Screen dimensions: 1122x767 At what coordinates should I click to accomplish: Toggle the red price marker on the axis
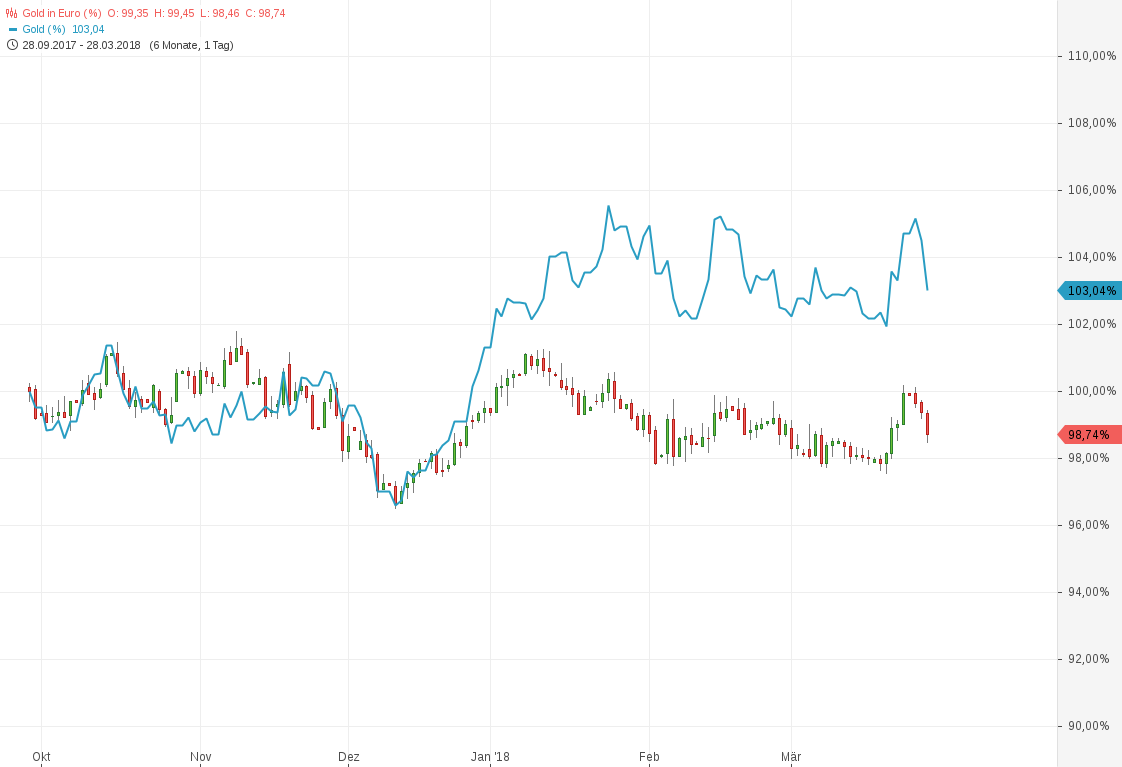point(1090,434)
